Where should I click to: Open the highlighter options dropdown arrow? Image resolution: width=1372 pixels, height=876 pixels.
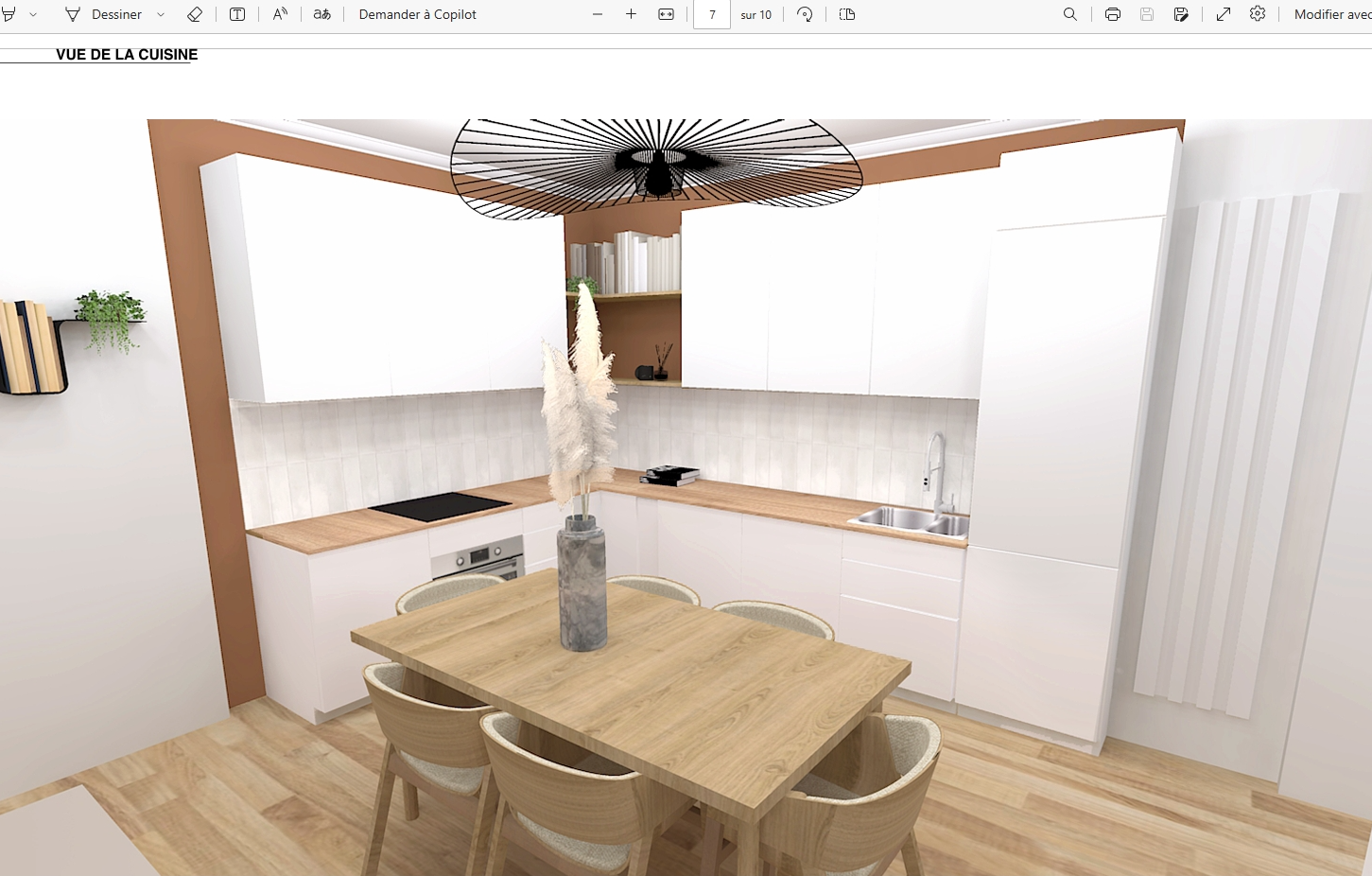tap(33, 15)
